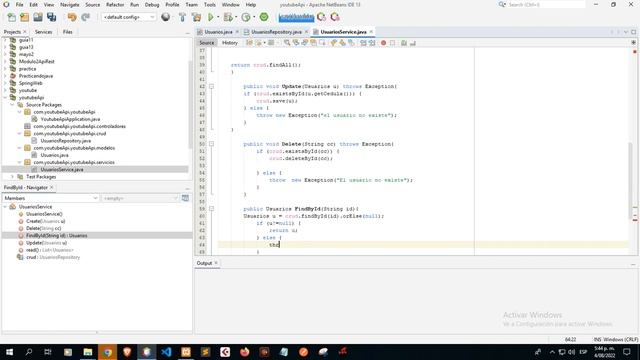Switch to the Usuarios.java editor tab
Image resolution: width=640 pixels, height=360 pixels.
[x=218, y=32]
